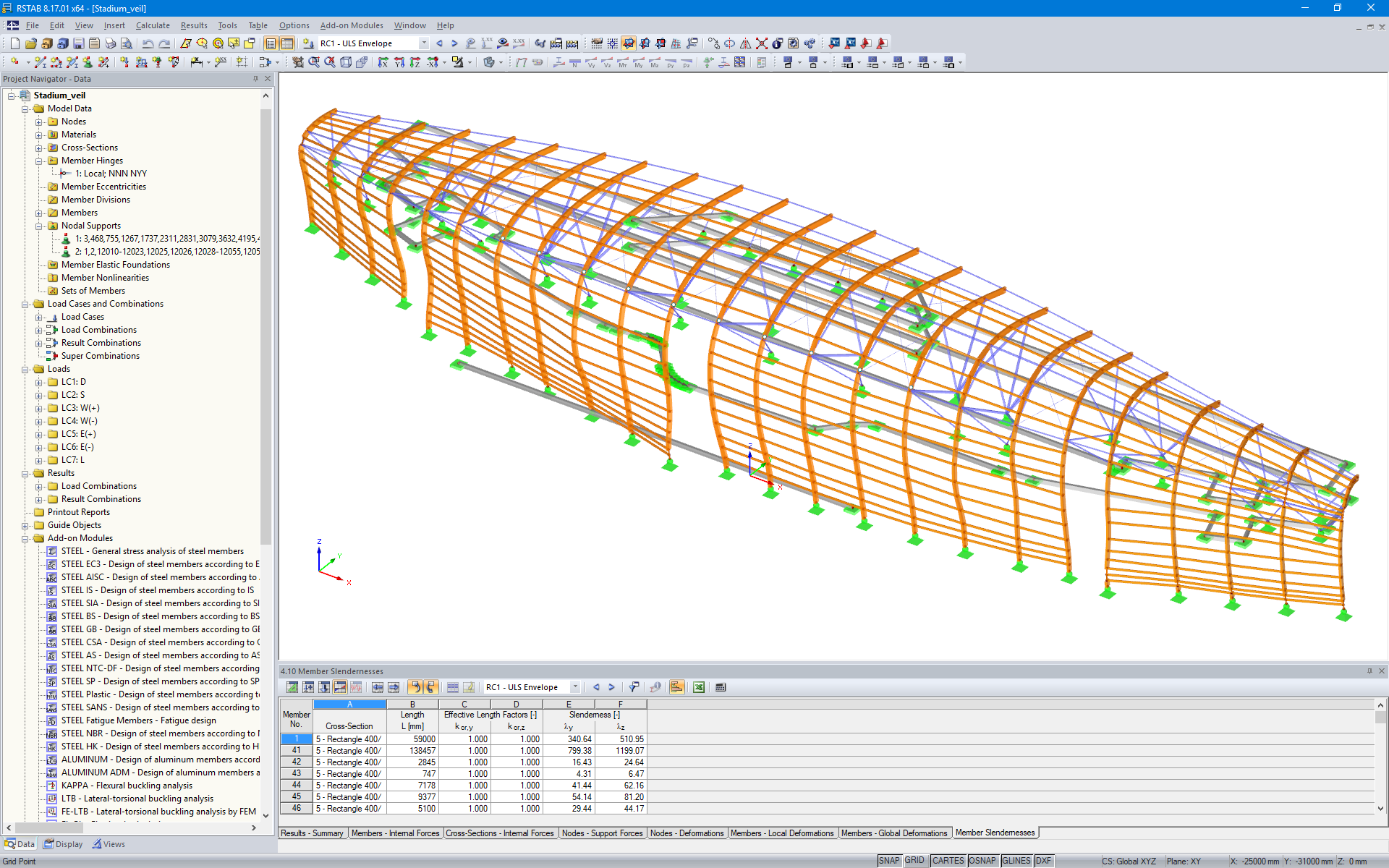This screenshot has width=1389, height=868.
Task: Click the Redo icon in the toolbar
Action: [x=163, y=43]
